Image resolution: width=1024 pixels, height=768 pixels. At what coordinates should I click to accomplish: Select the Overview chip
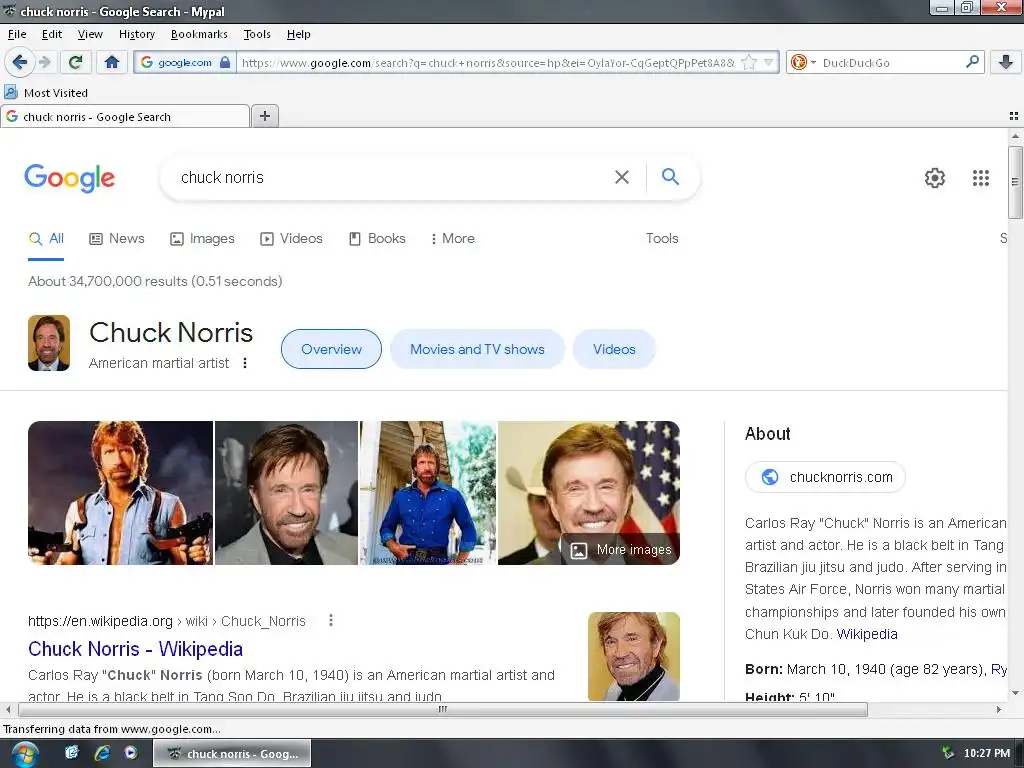pos(331,349)
